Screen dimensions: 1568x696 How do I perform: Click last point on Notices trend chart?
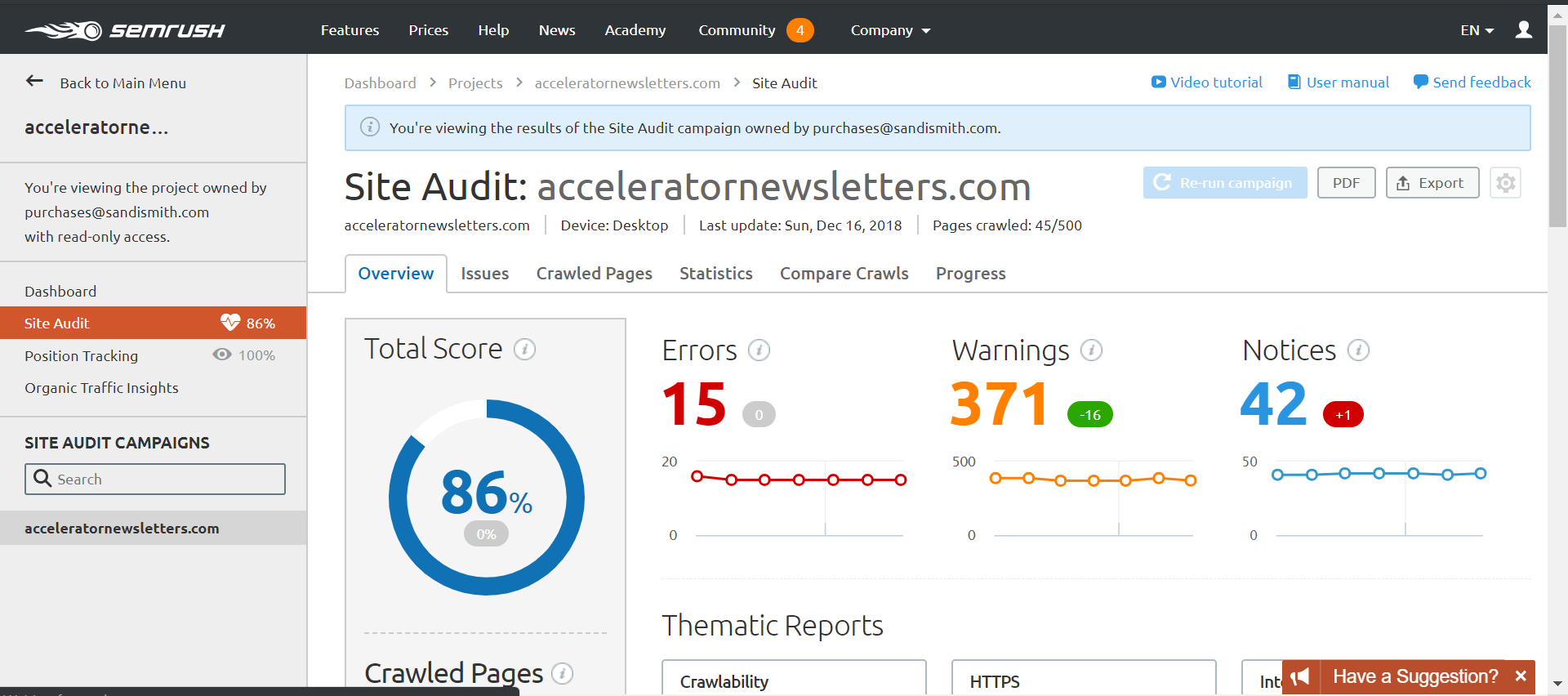coord(1481,473)
